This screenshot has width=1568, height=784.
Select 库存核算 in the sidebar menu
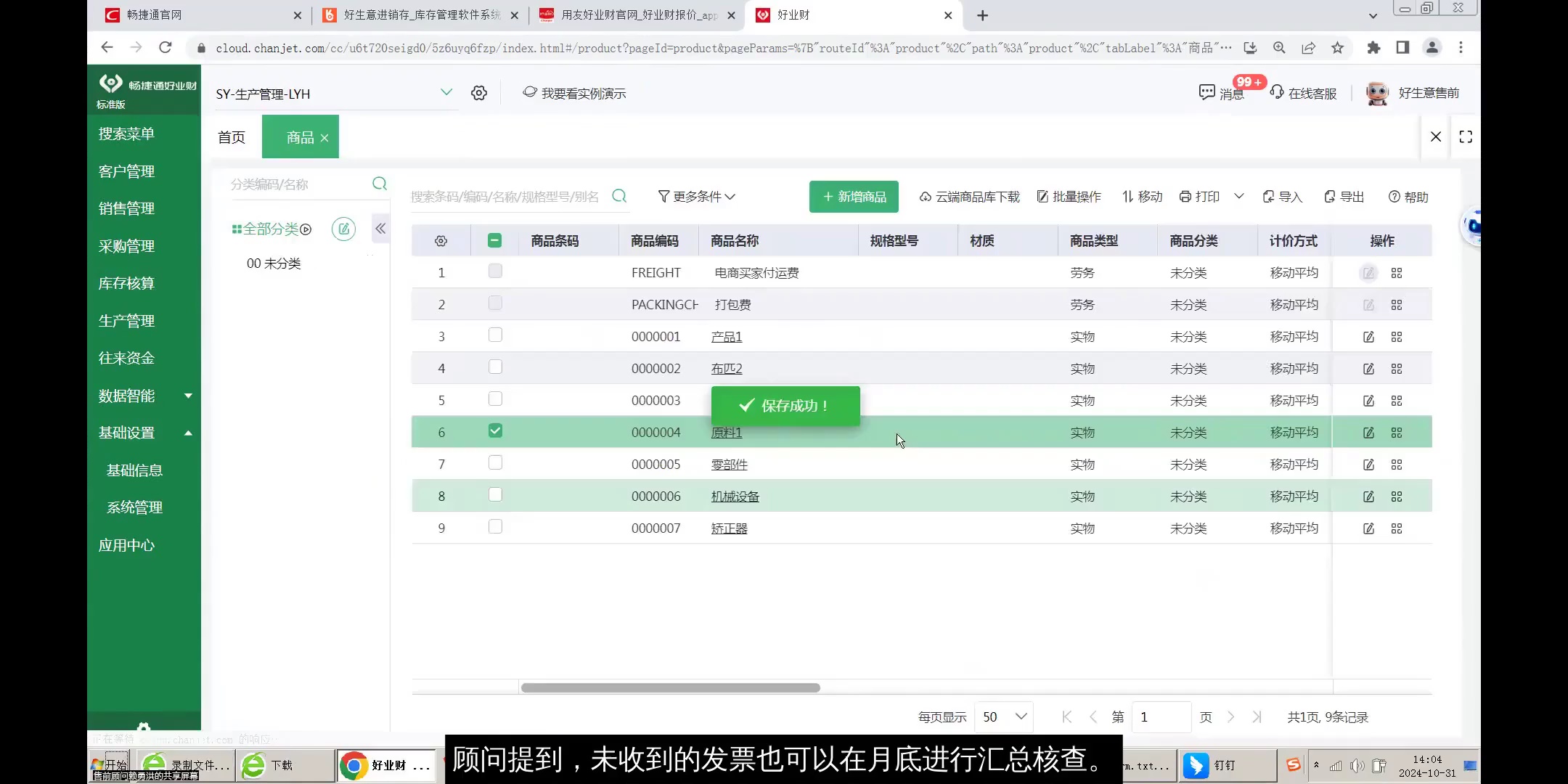(126, 283)
